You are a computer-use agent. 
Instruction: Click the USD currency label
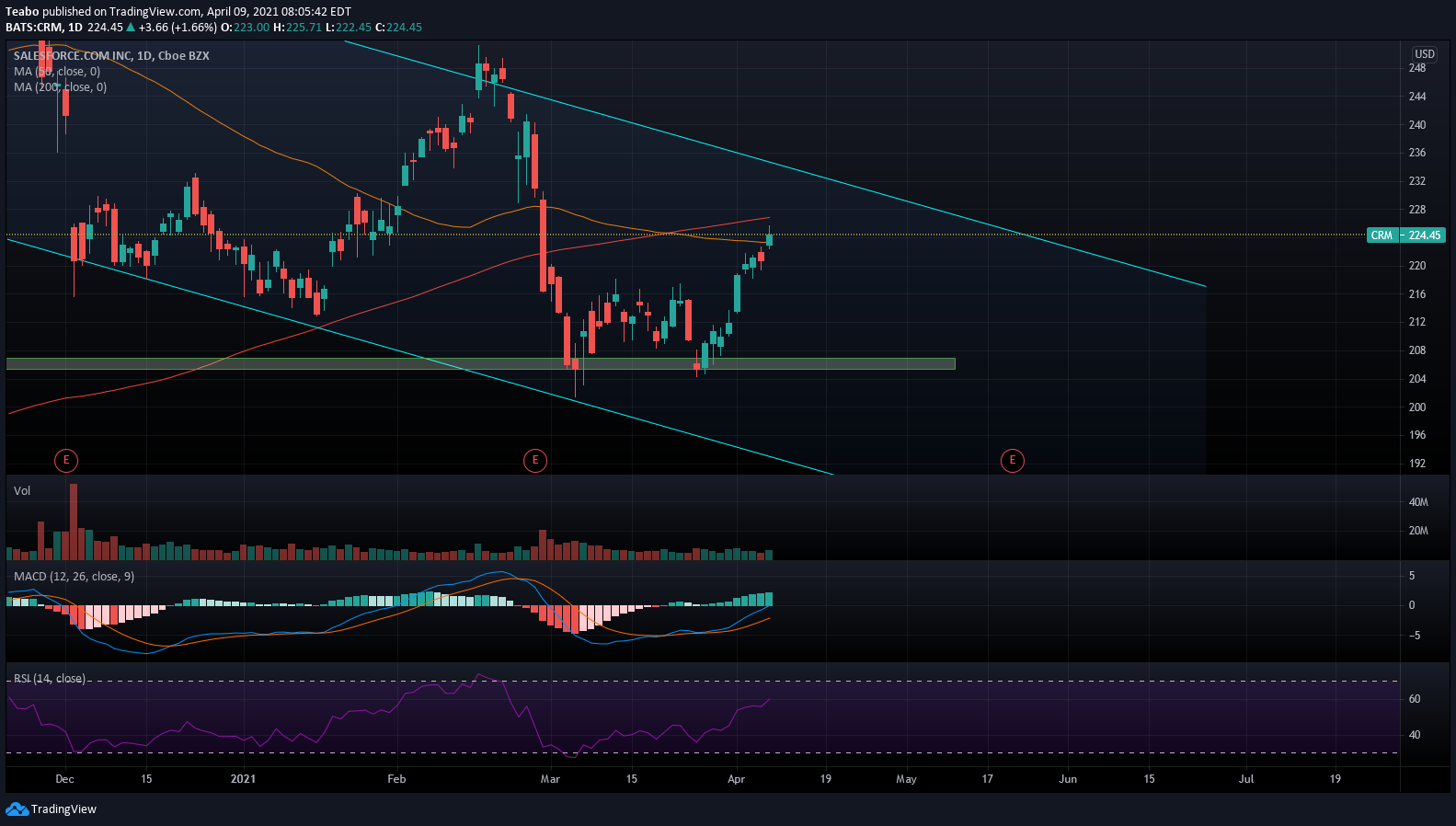[1424, 54]
